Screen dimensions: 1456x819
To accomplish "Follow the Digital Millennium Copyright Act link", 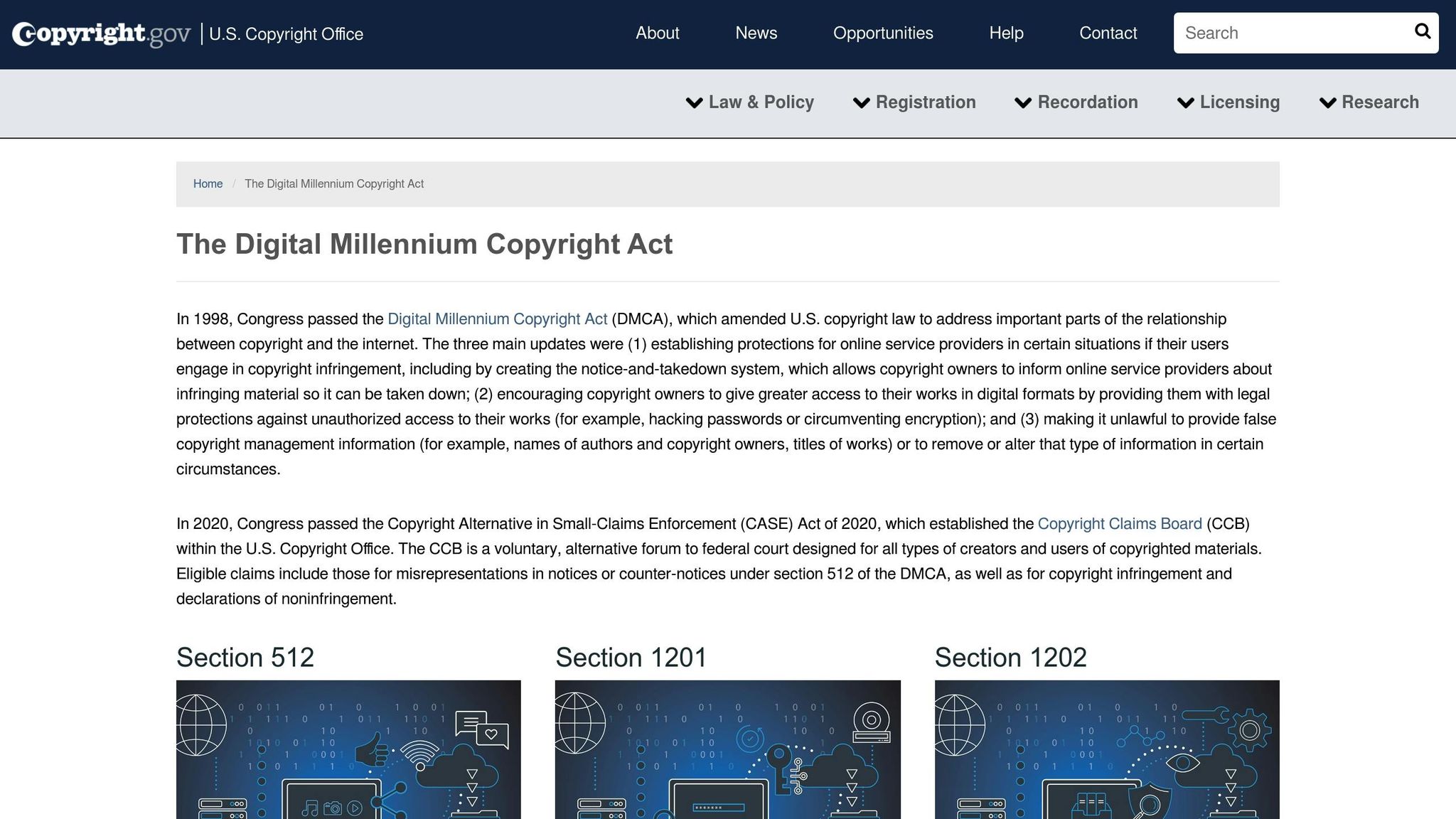I will (497, 319).
